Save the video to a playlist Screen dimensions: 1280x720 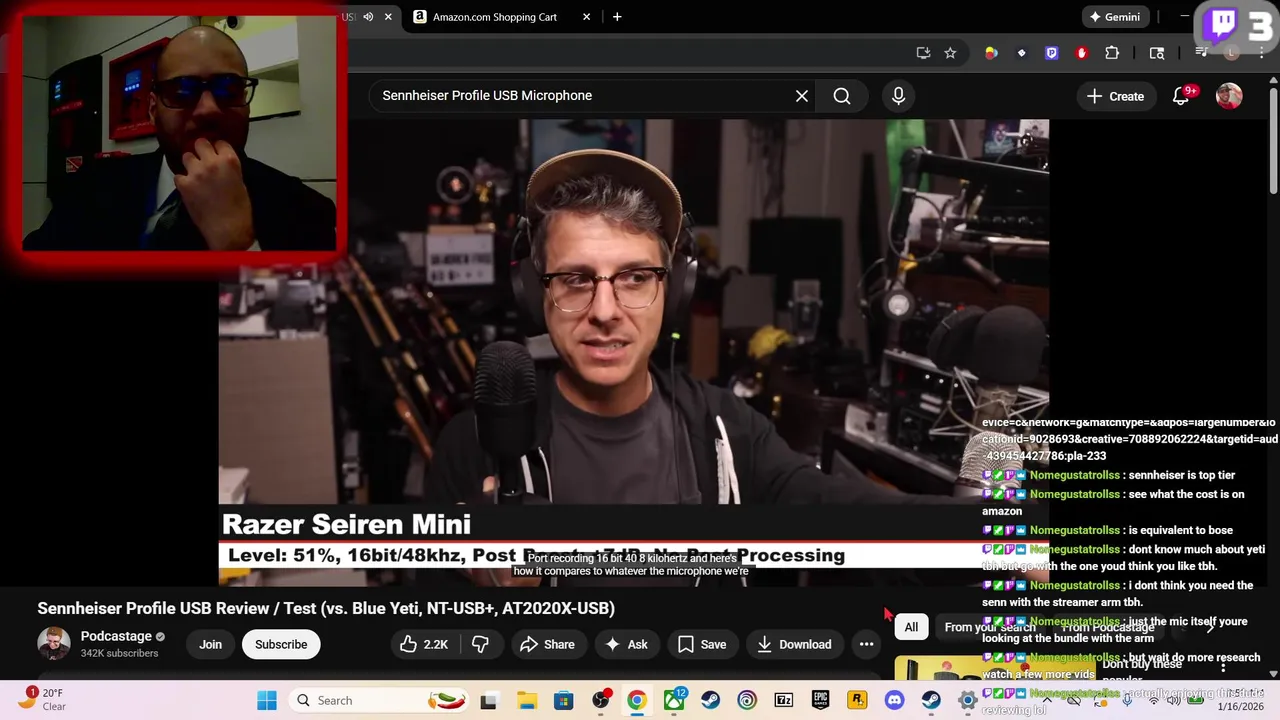pyautogui.click(x=702, y=644)
